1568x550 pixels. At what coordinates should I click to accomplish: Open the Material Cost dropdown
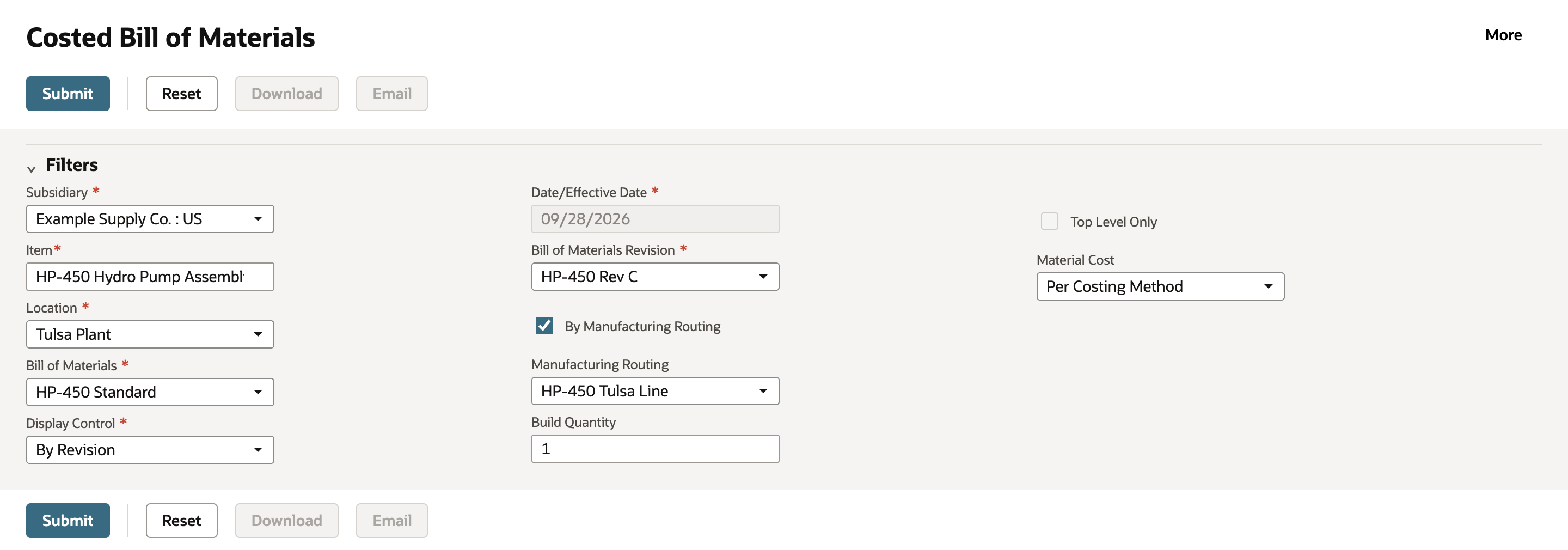(x=1160, y=286)
